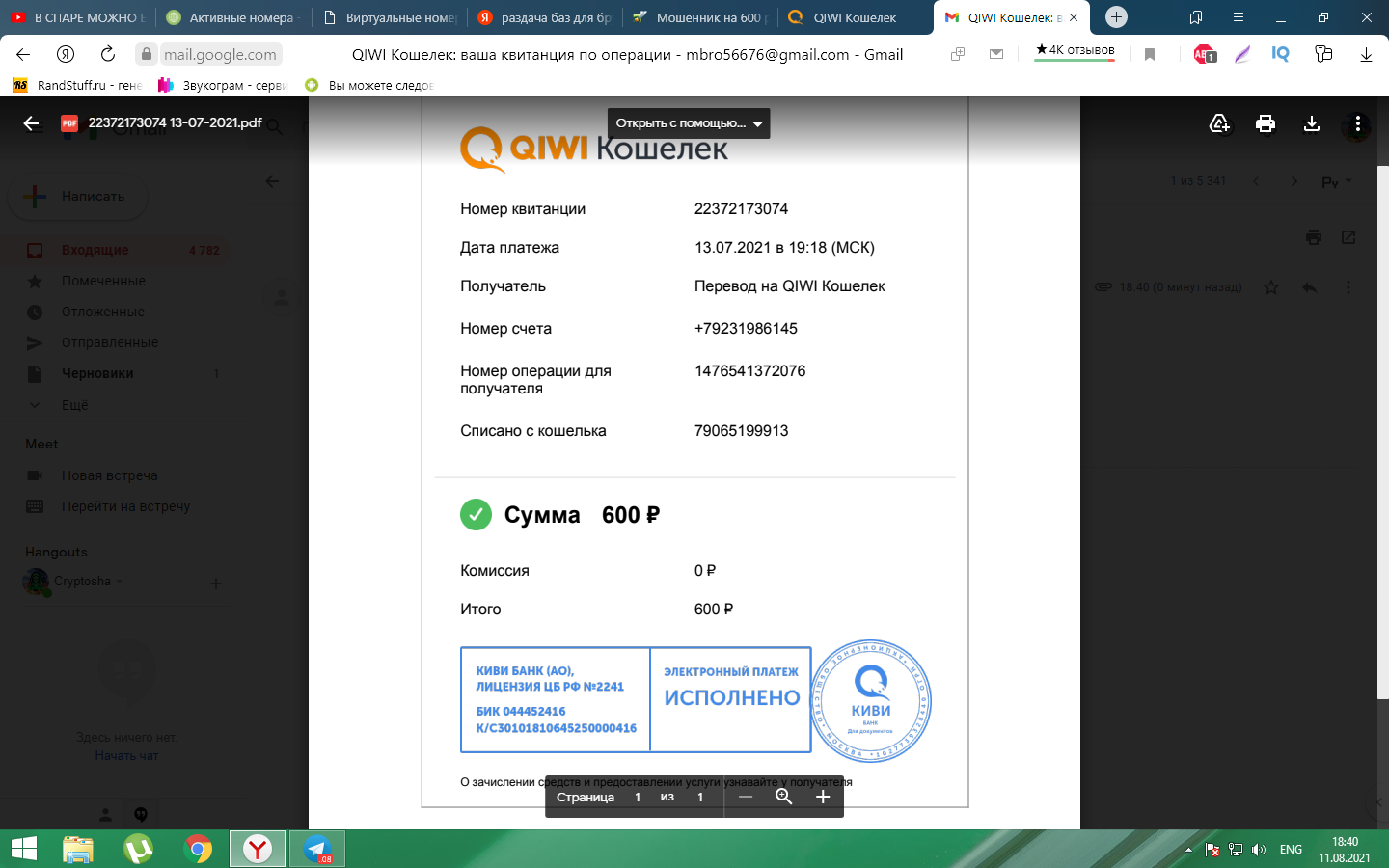The height and width of the screenshot is (868, 1389).
Task: Reload the browser page
Action: pyautogui.click(x=108, y=54)
